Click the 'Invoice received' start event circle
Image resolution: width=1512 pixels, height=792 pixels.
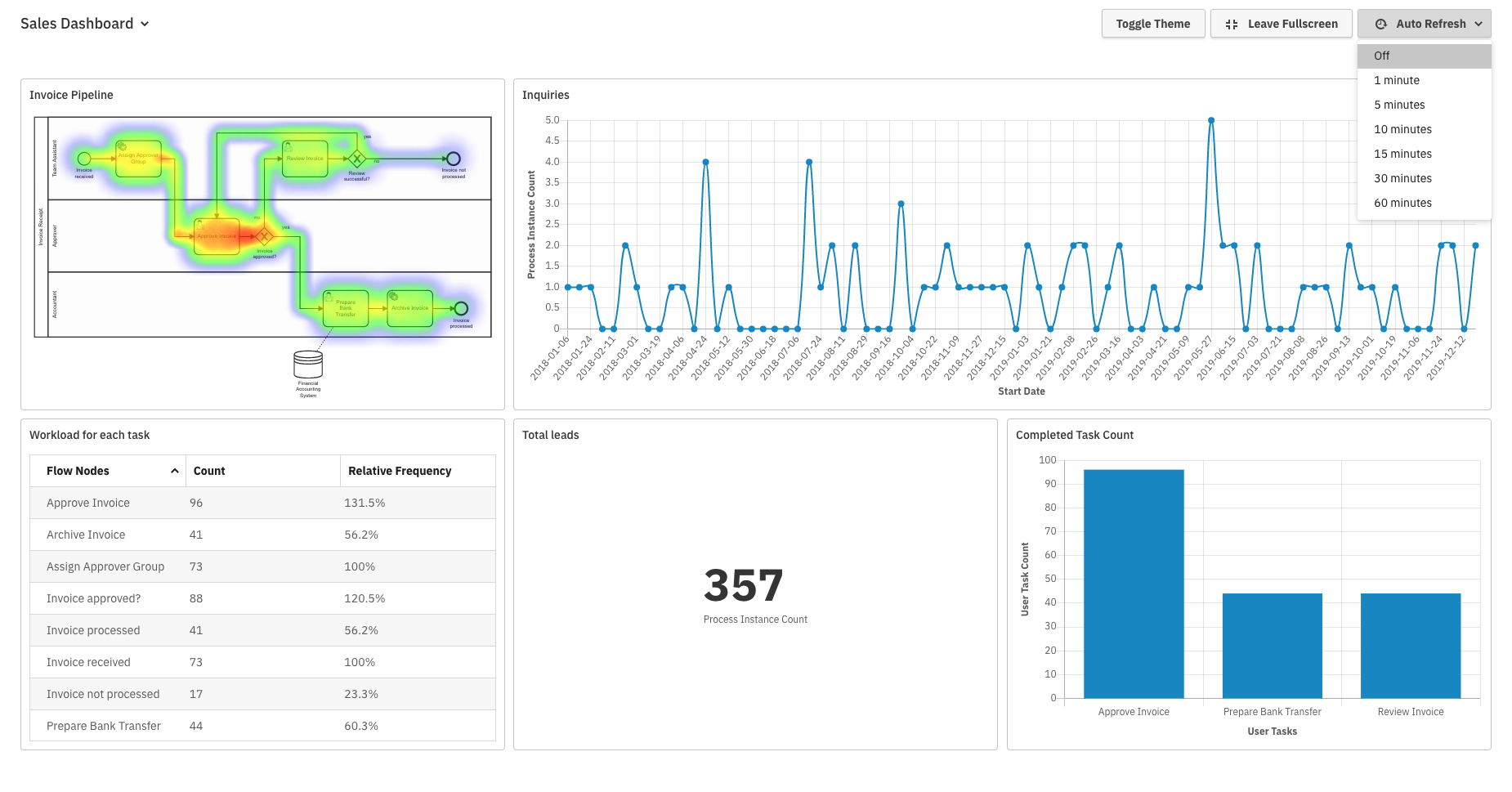coord(84,159)
